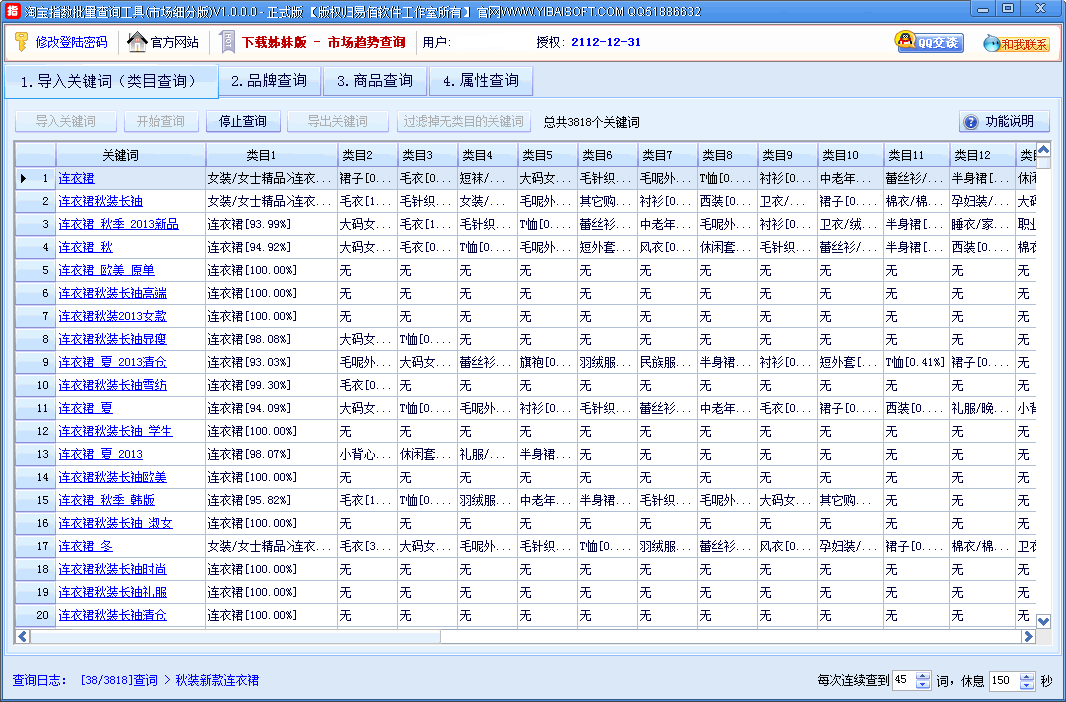This screenshot has width=1066, height=702.
Task: Click the house icon for 官方网站
Action: pyautogui.click(x=137, y=42)
